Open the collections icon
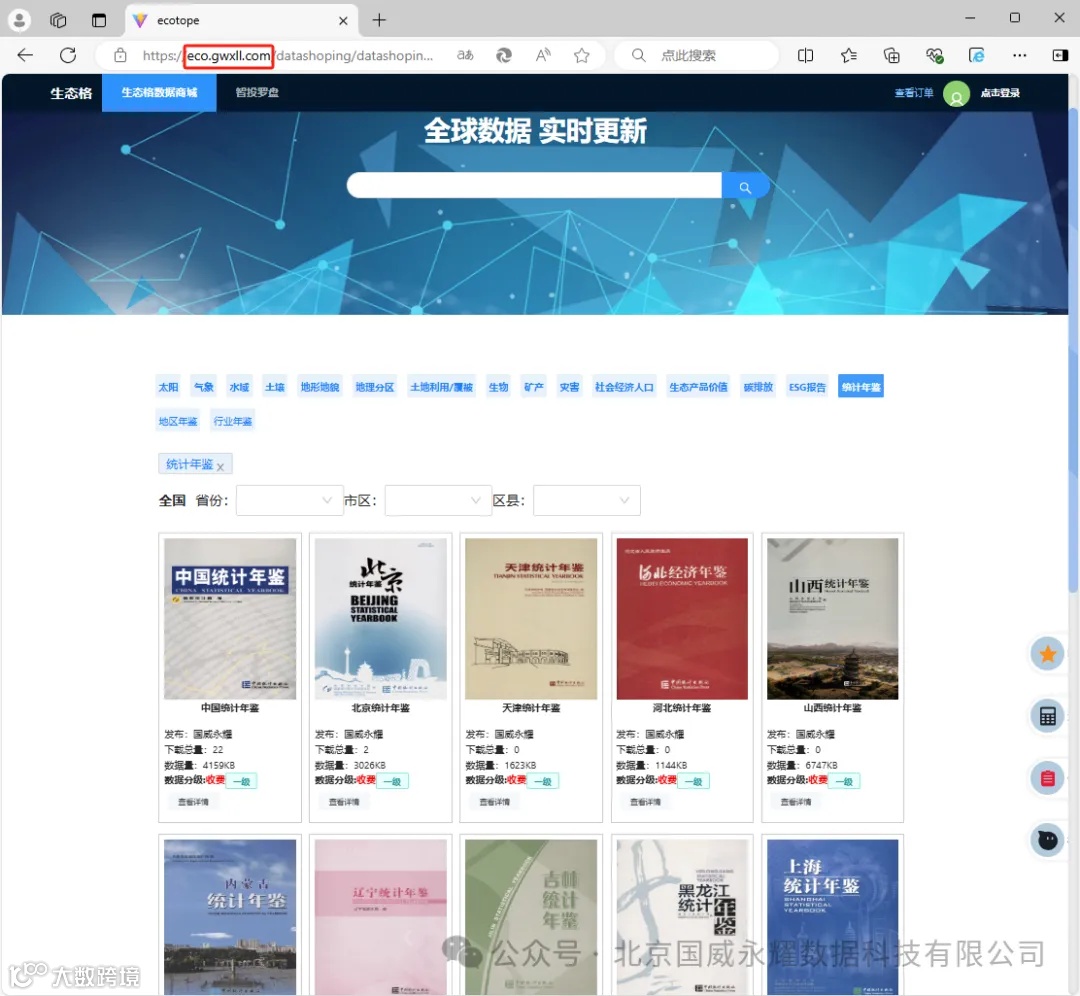The image size is (1080, 996). pos(891,55)
